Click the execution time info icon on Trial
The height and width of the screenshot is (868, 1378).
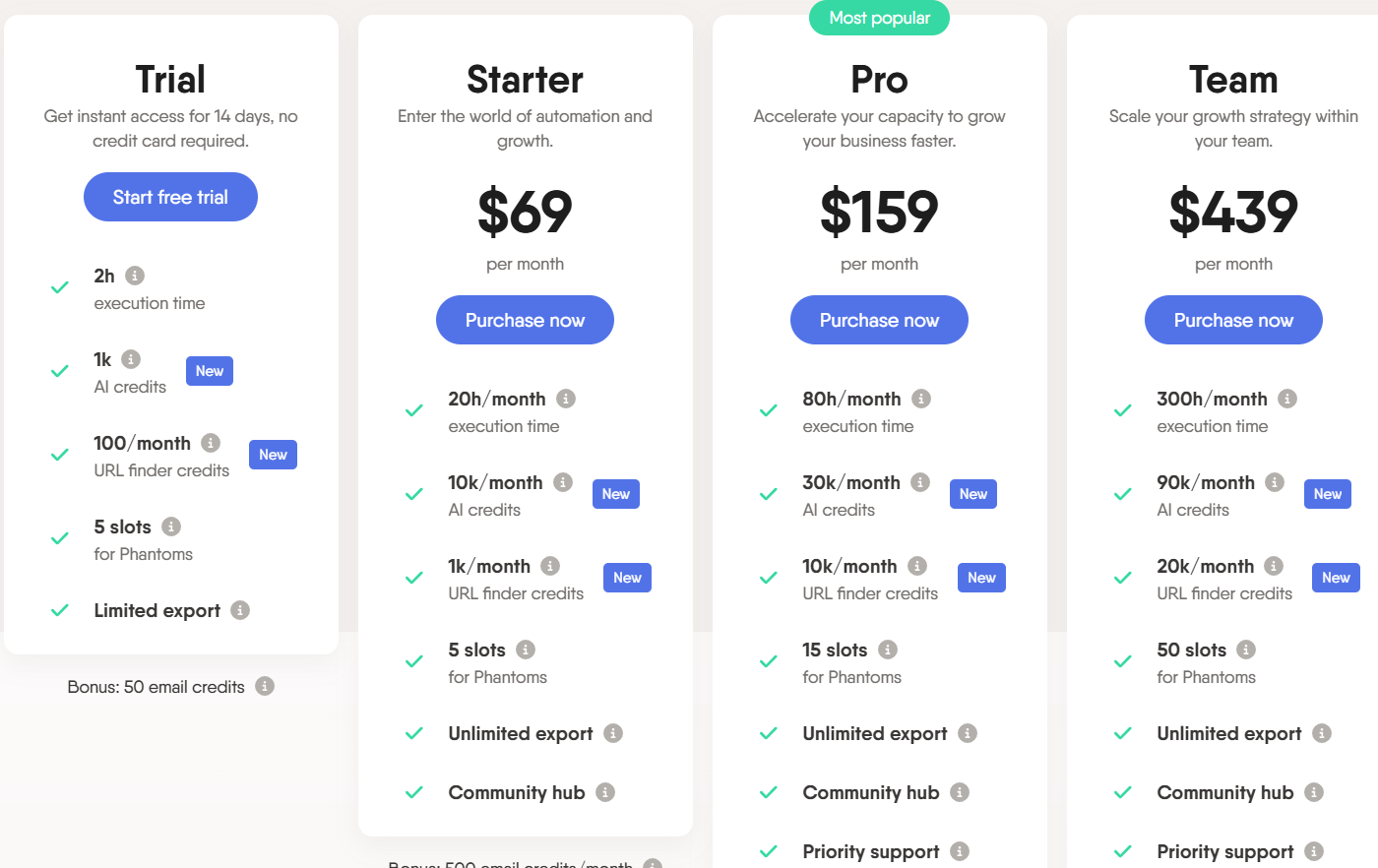[133, 276]
